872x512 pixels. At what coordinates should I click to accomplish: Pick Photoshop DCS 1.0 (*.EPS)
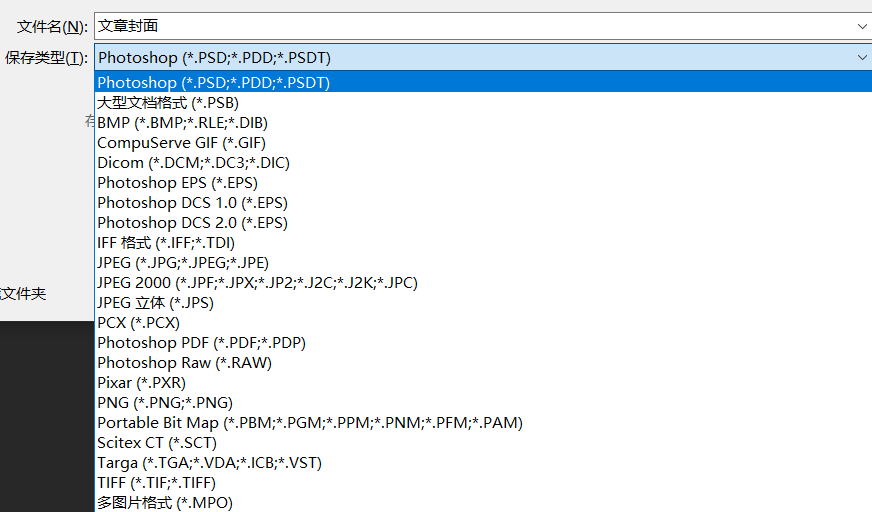483,203
